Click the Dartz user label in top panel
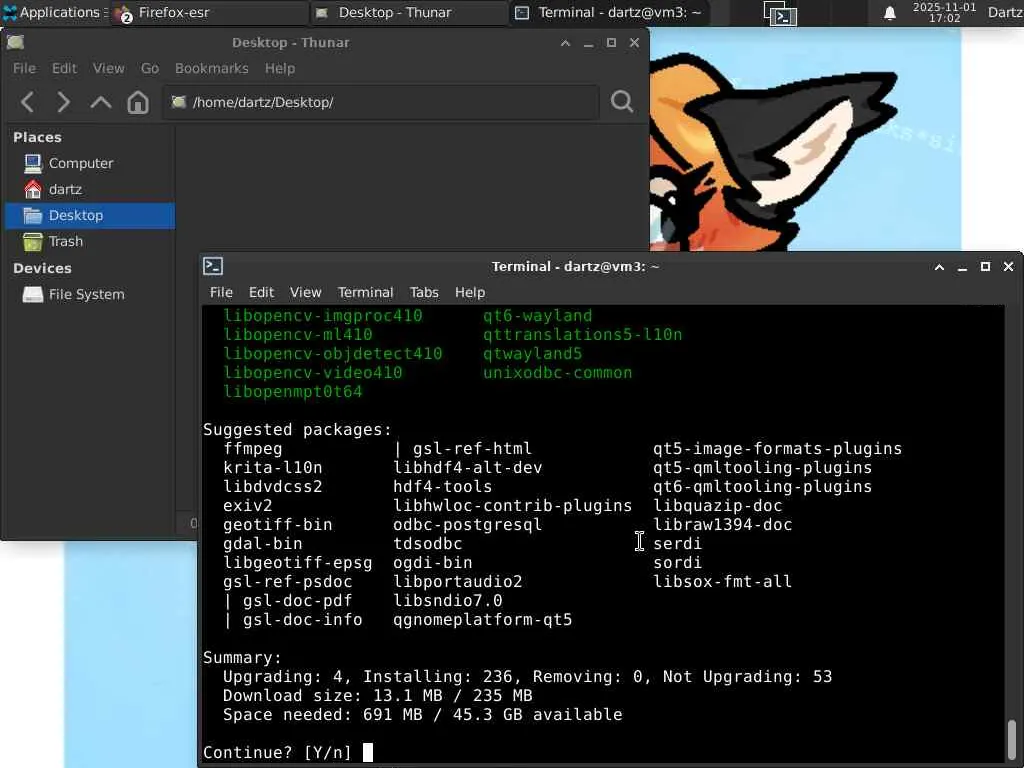This screenshot has width=1024, height=768. click(x=1005, y=12)
